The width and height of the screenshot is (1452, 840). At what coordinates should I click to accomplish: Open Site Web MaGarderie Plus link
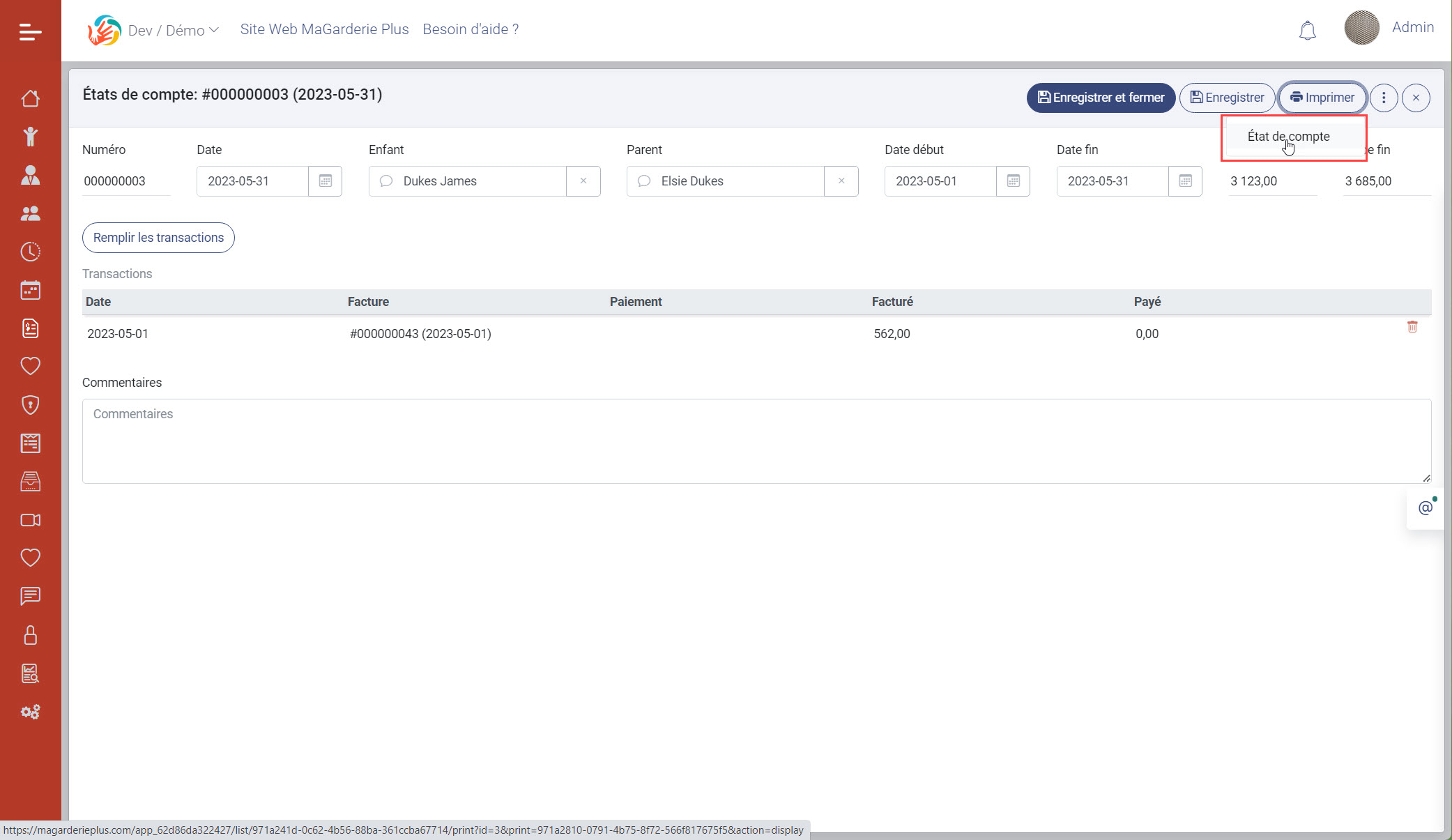pos(324,29)
